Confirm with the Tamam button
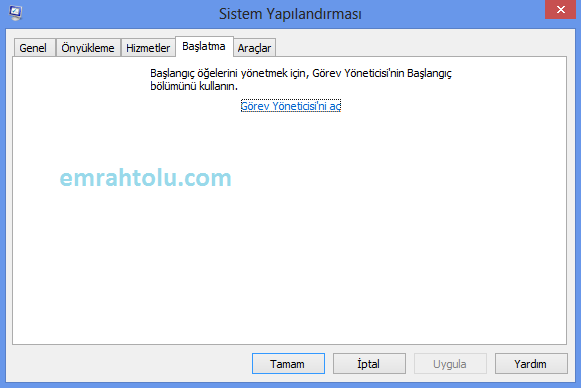Screen dimensions: 581x388 pyautogui.click(x=288, y=364)
